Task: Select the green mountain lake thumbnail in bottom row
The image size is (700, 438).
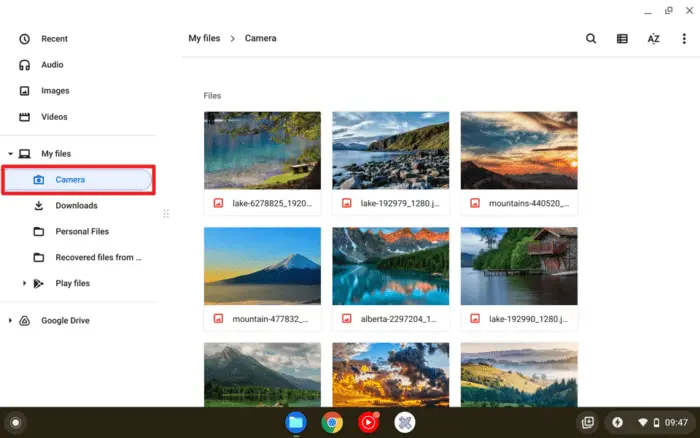Action: (262, 375)
